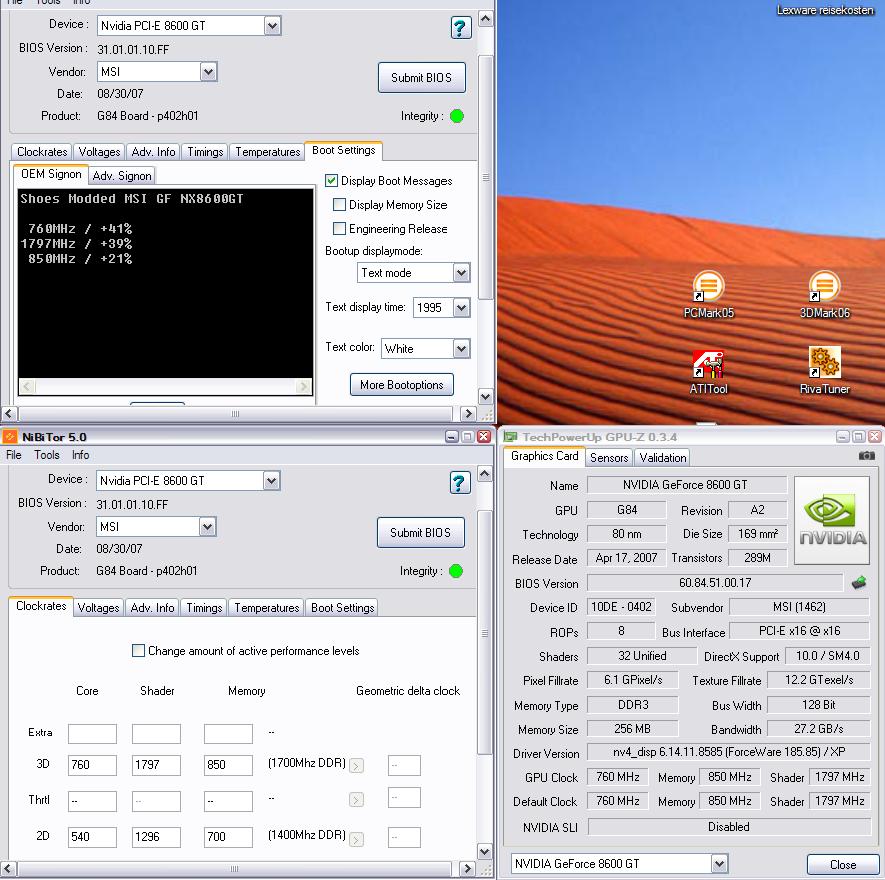The height and width of the screenshot is (880, 885).
Task: Open Timings tab in lower NiBiTor
Action: pos(204,607)
